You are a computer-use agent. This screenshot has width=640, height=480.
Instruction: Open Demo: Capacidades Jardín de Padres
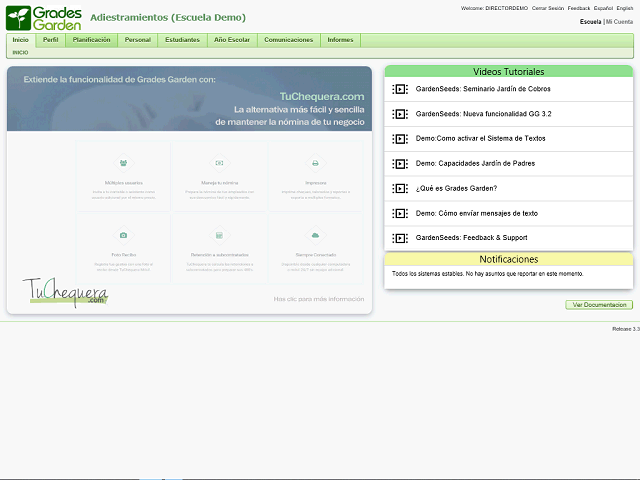pos(476,164)
